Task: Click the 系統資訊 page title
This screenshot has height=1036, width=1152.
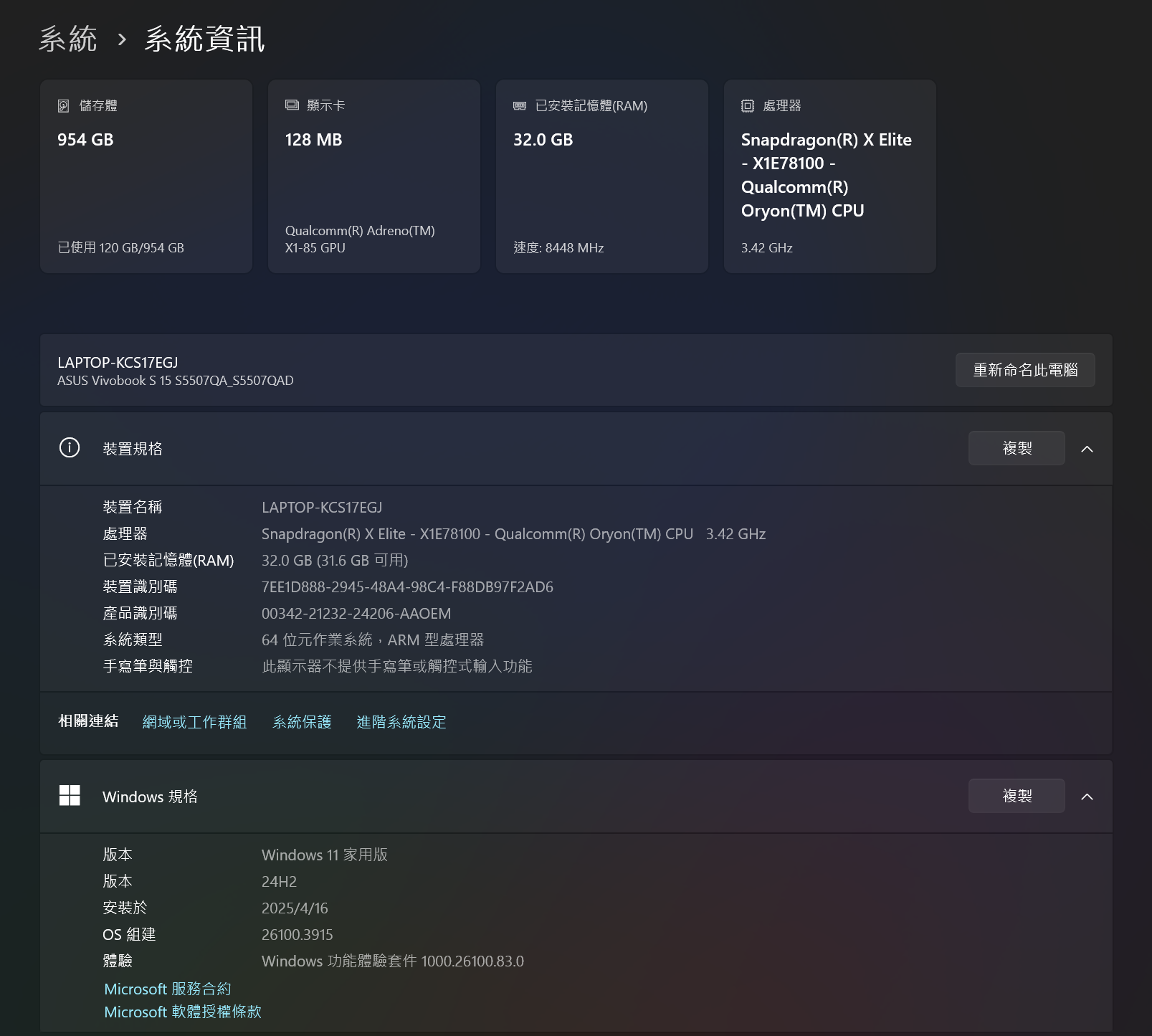Action: coord(204,39)
